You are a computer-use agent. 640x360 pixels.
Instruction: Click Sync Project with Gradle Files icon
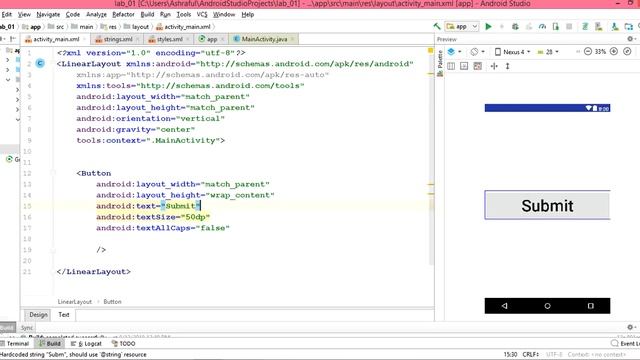(585, 27)
